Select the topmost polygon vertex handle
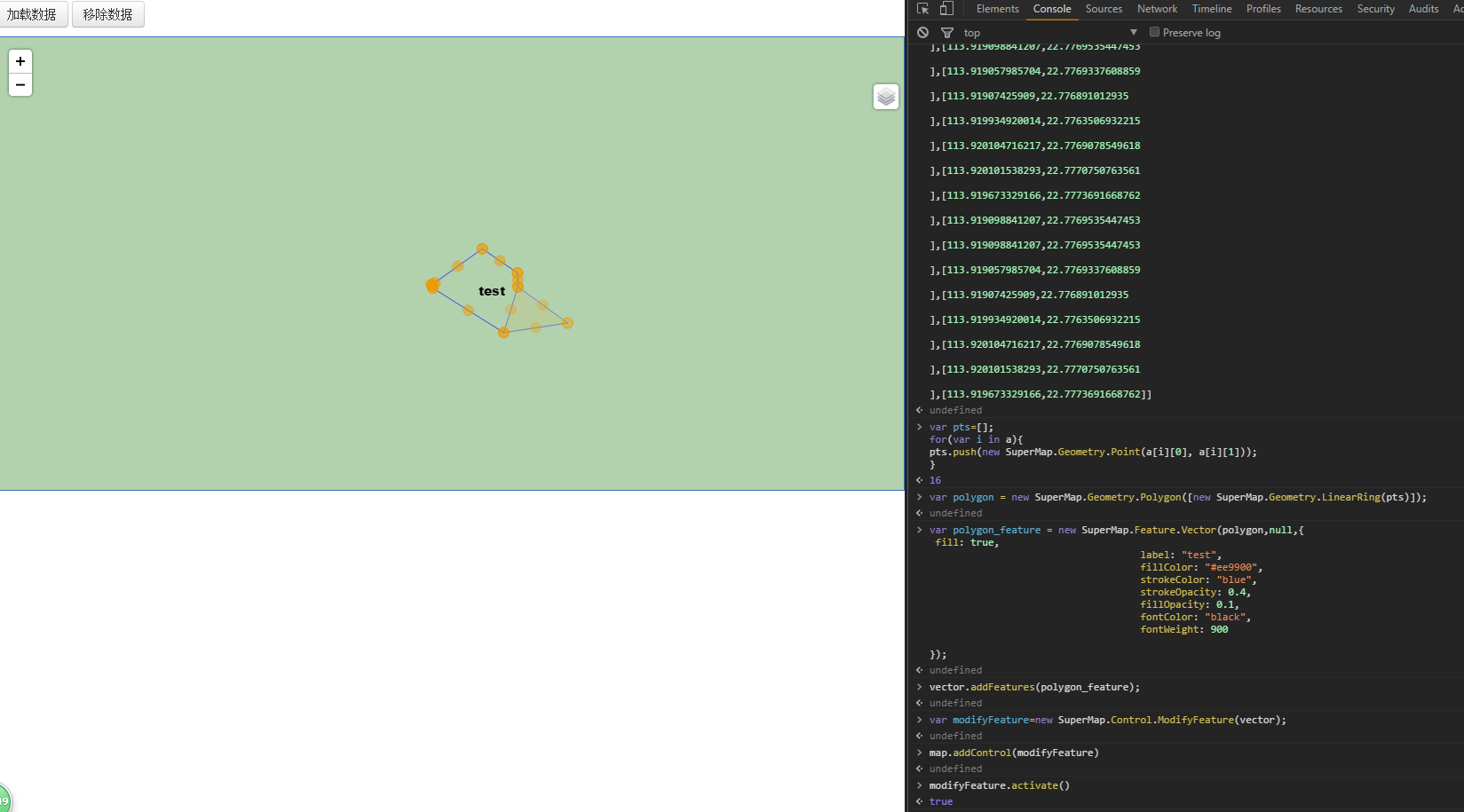Screen dimensions: 1464x812 click(x=482, y=249)
